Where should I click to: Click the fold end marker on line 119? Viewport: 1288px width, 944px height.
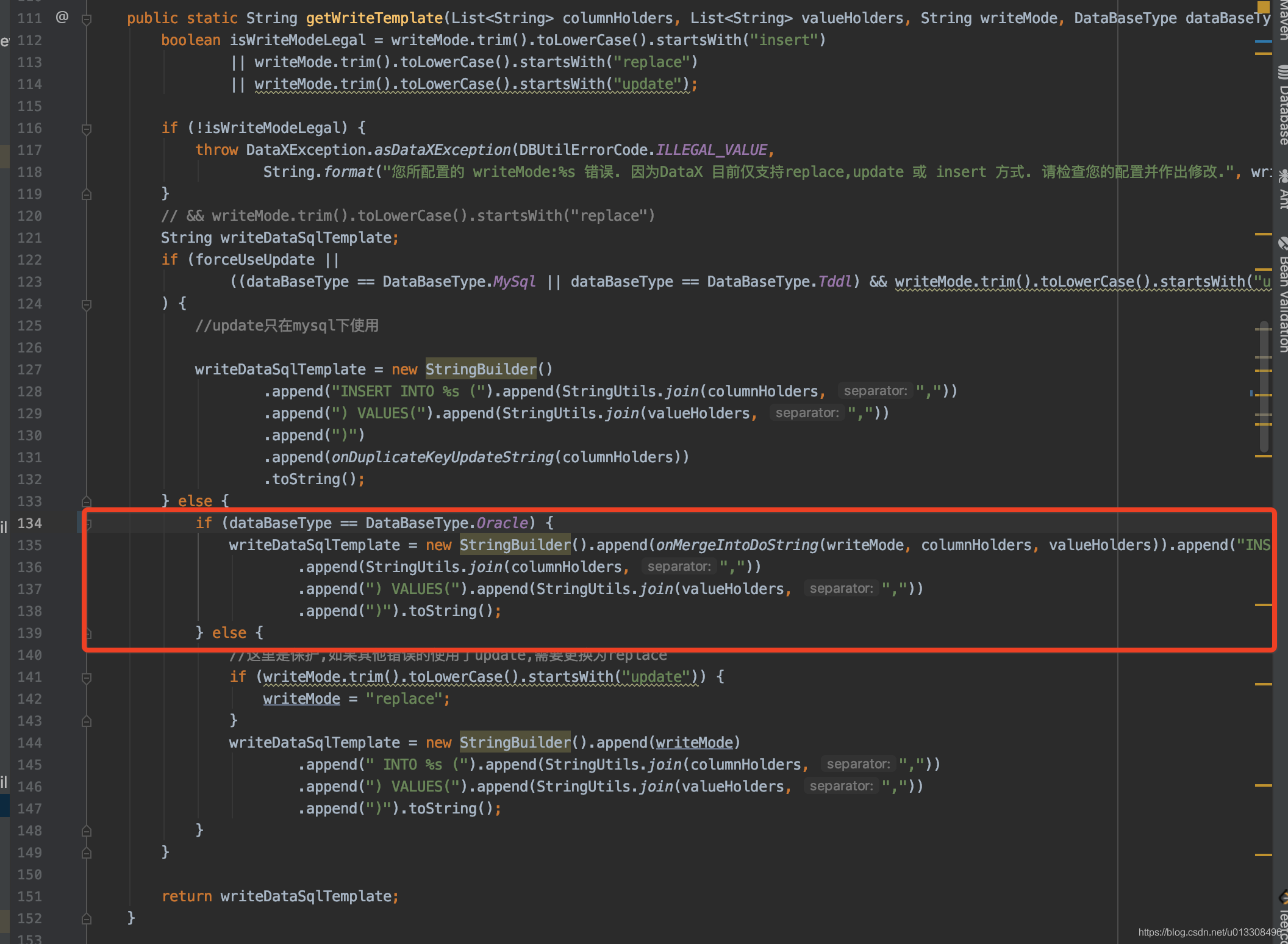click(x=87, y=195)
